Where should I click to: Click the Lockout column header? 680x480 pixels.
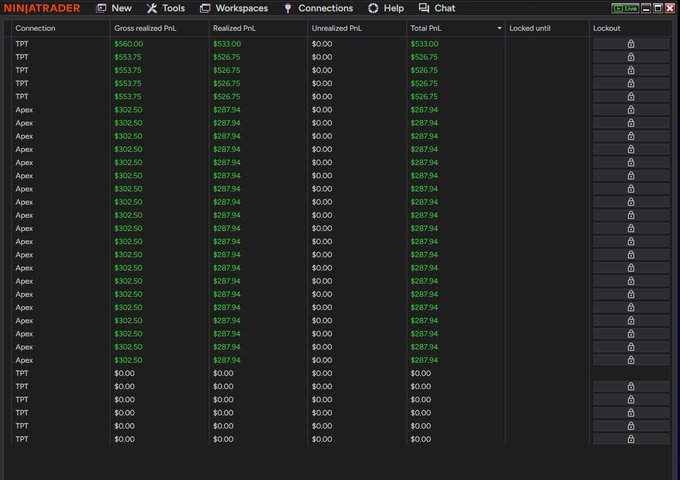pyautogui.click(x=606, y=28)
